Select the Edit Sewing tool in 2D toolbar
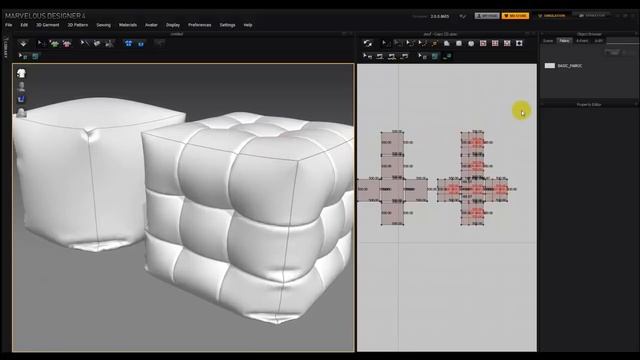640x360 pixels. pos(367,56)
